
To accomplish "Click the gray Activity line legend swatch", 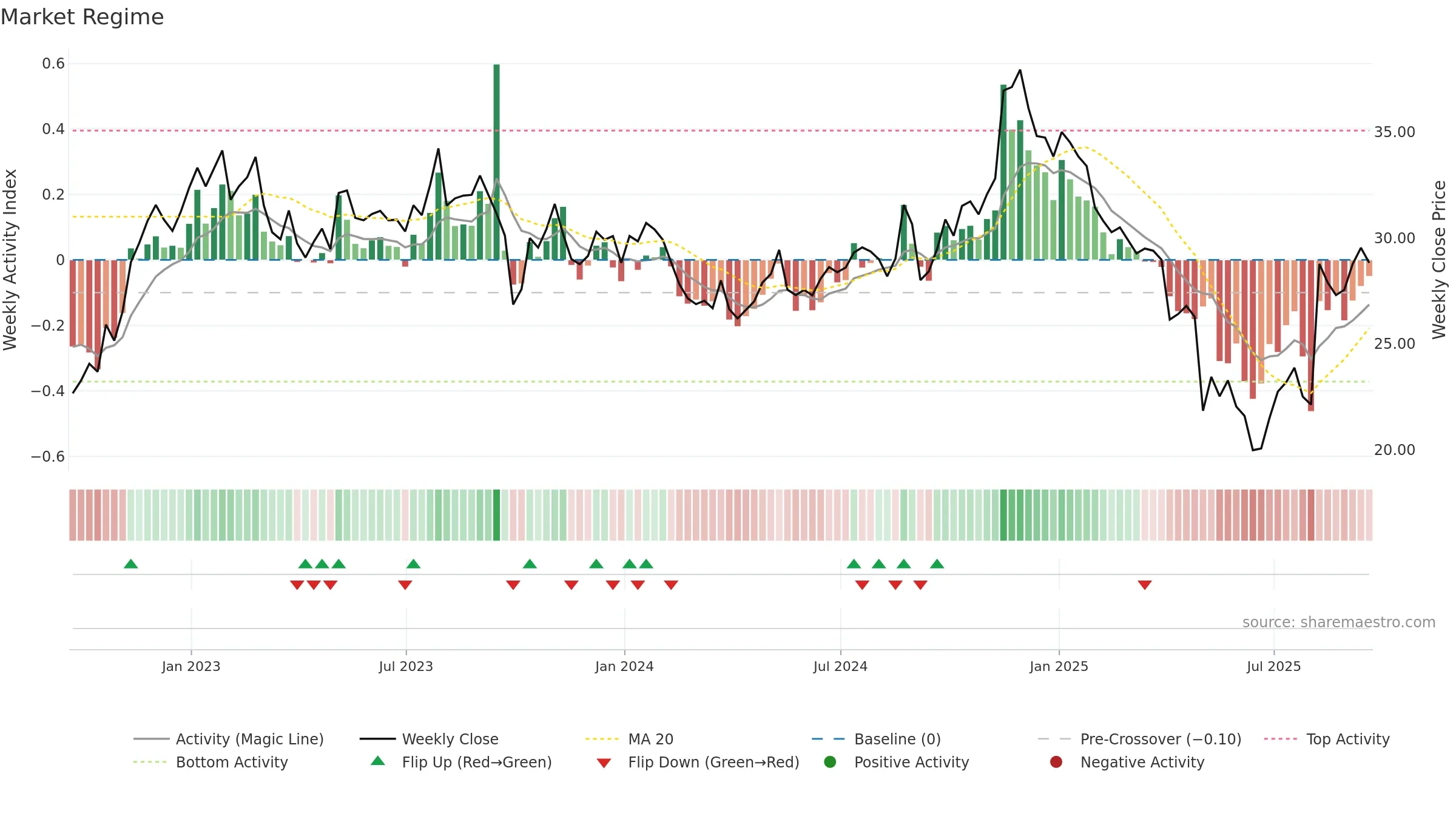I will 151,739.
